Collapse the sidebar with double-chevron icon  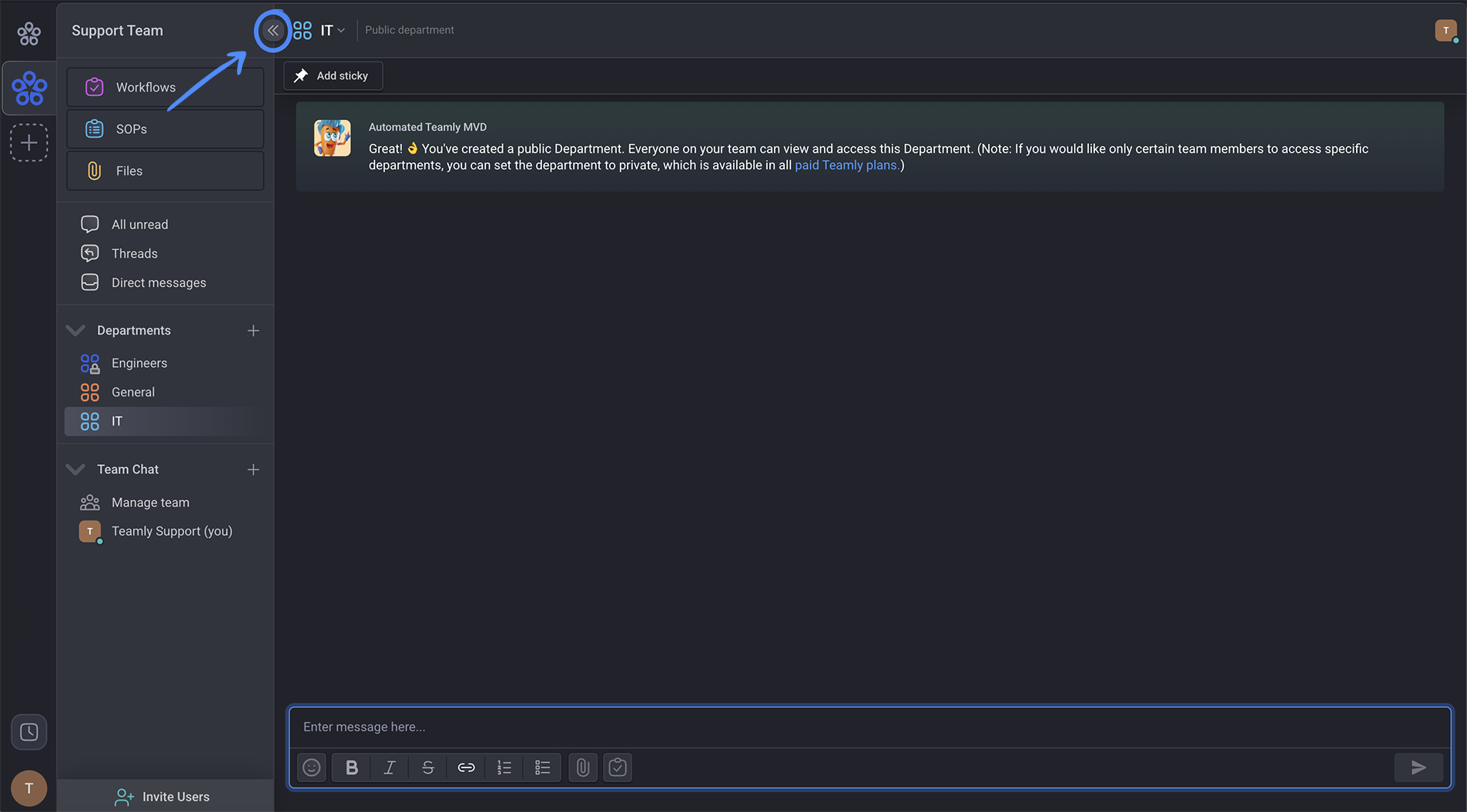(273, 31)
